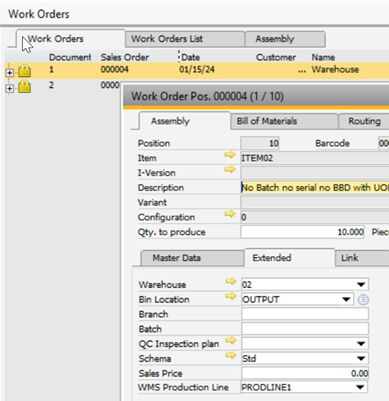Click the Branch input field
Viewport: 389px width, 401px height.
pos(305,314)
